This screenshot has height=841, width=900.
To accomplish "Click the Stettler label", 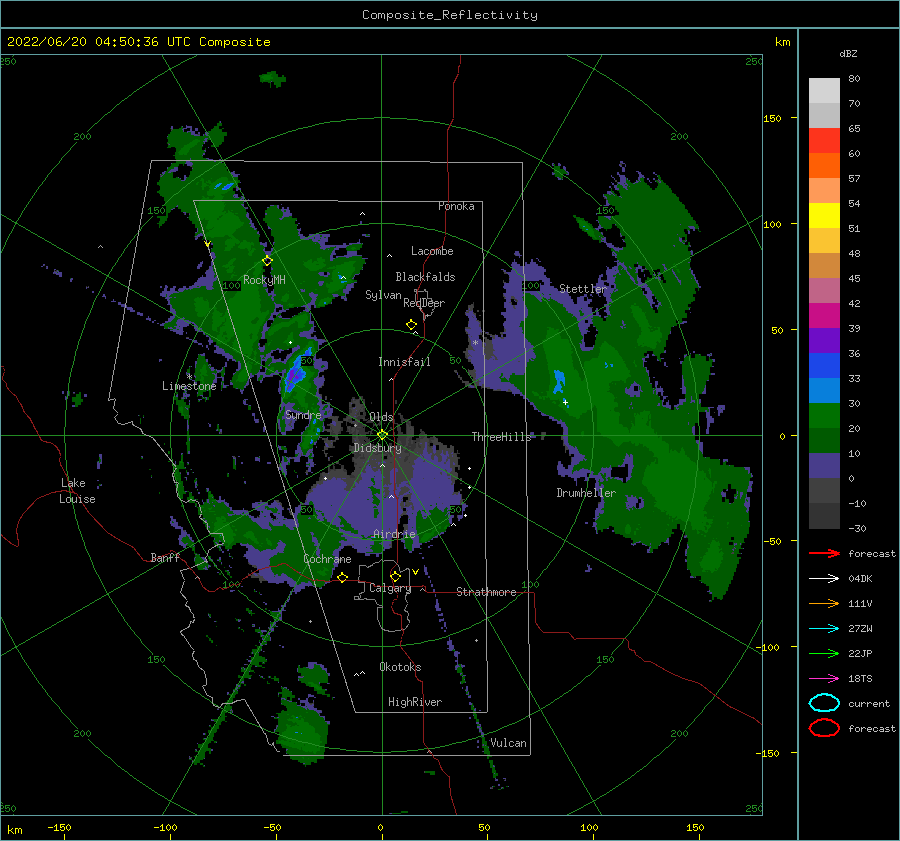I will tap(583, 289).
